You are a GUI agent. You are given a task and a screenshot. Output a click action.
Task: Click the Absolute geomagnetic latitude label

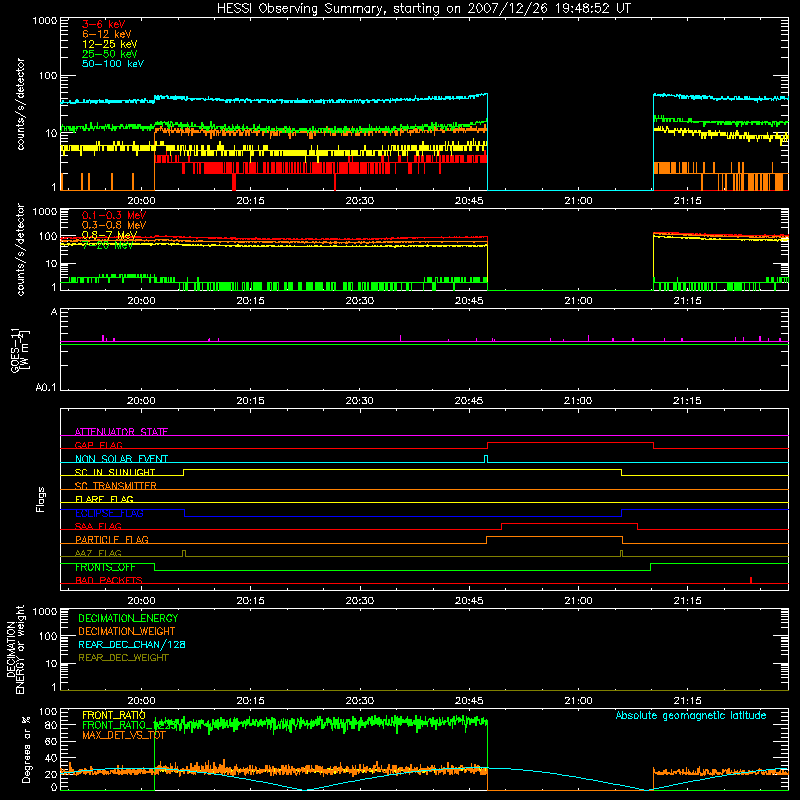pyautogui.click(x=691, y=715)
